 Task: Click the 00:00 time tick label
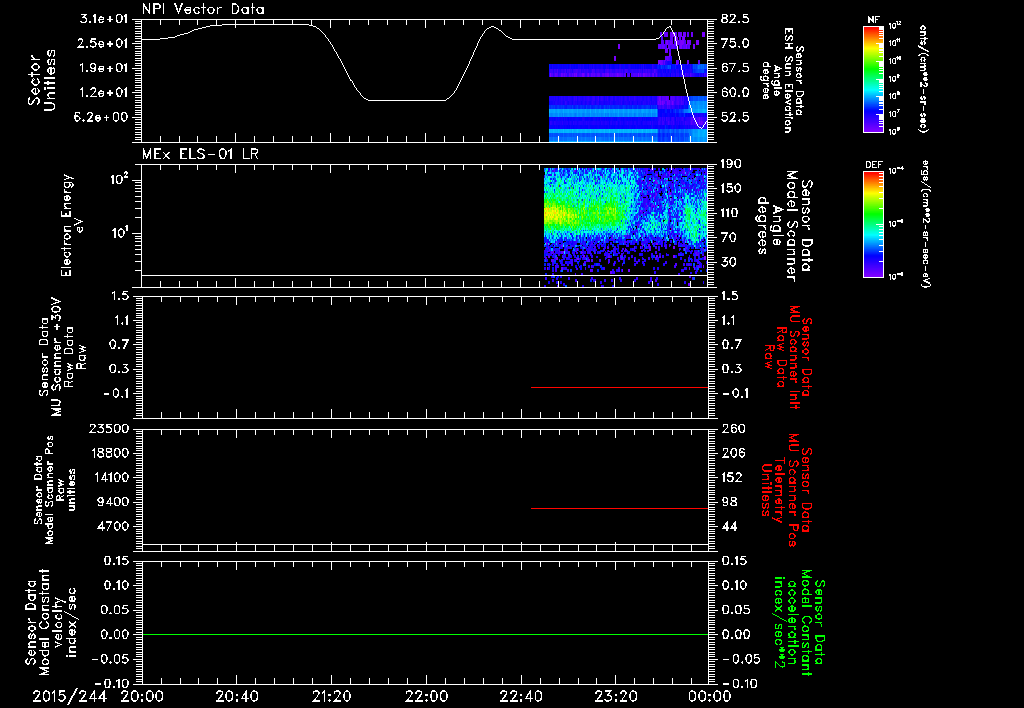(710, 697)
